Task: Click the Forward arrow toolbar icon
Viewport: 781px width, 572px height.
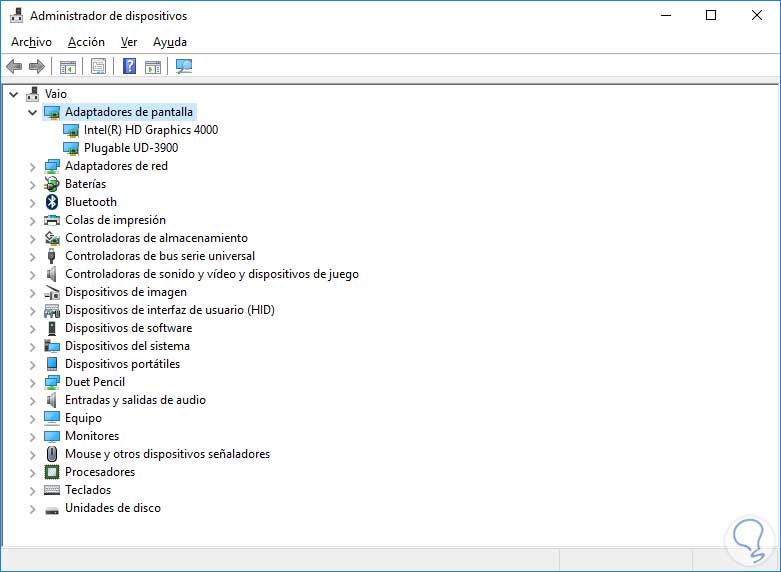Action: point(37,66)
